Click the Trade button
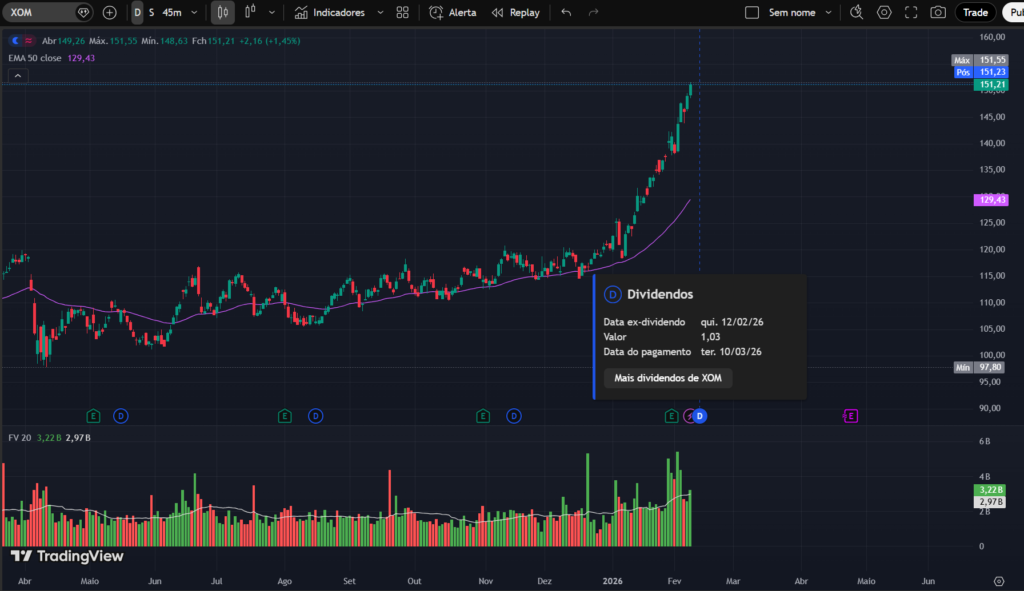Screen dimensions: 1024x591 [974, 12]
